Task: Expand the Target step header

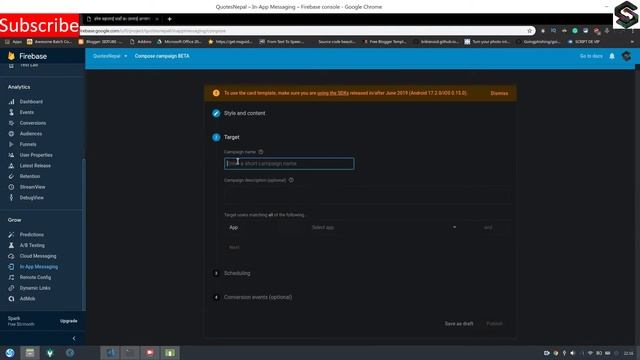Action: point(231,137)
